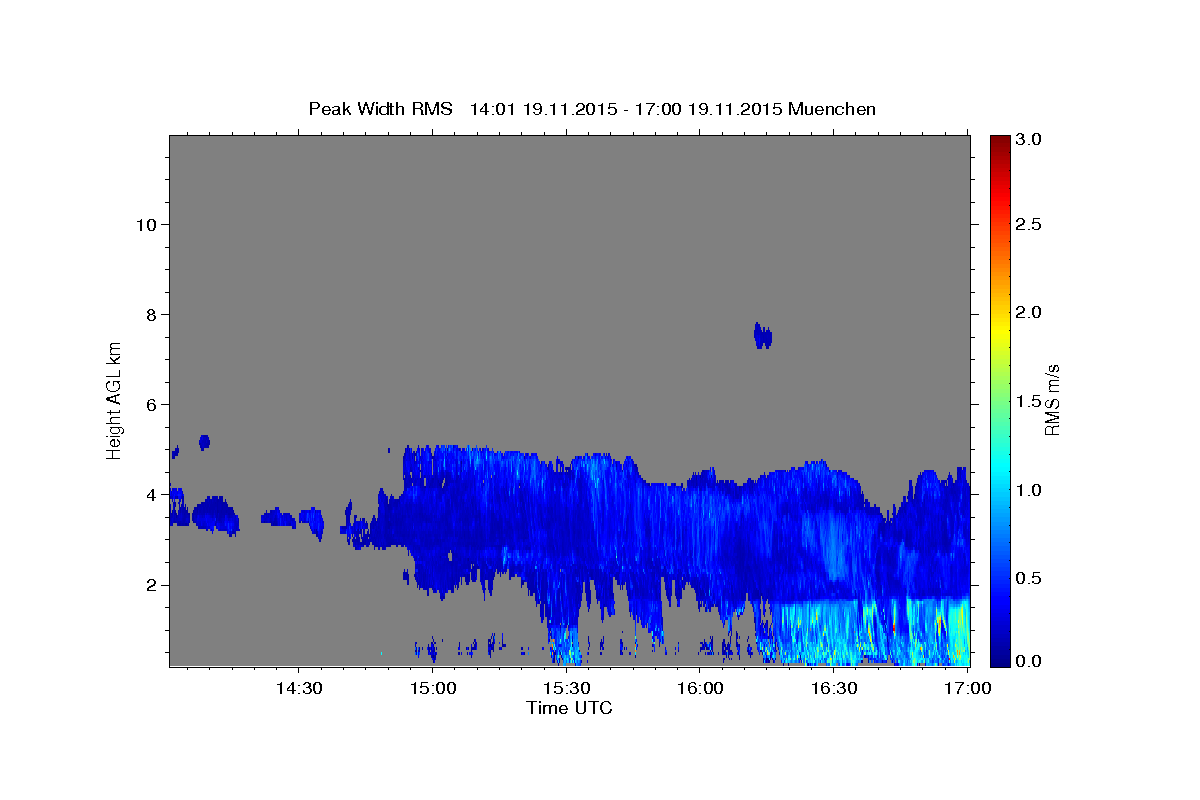
Task: Click the height tick label 2
Action: [x=151, y=585]
